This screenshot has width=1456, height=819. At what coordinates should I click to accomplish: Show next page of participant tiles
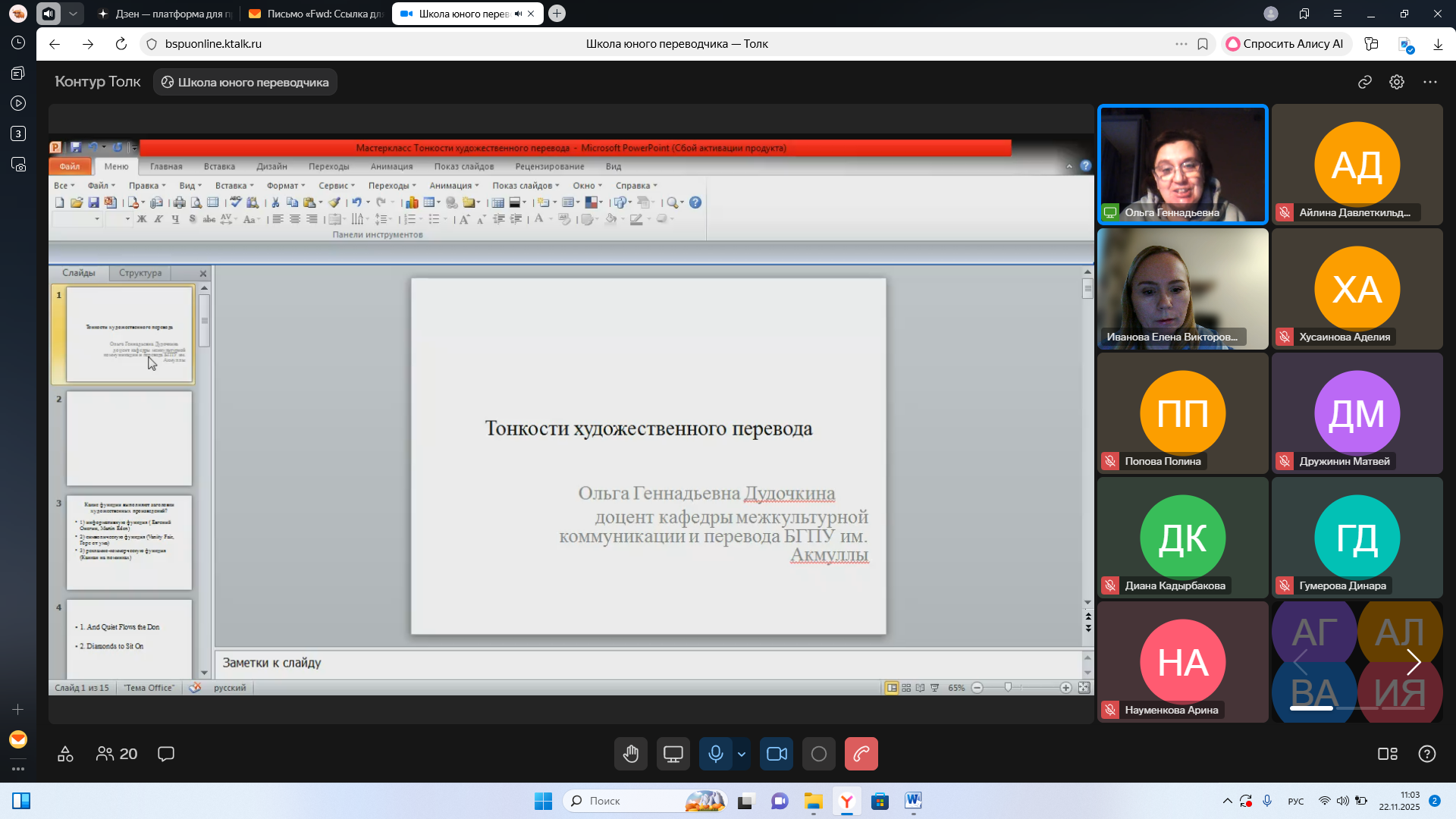pos(1414,662)
